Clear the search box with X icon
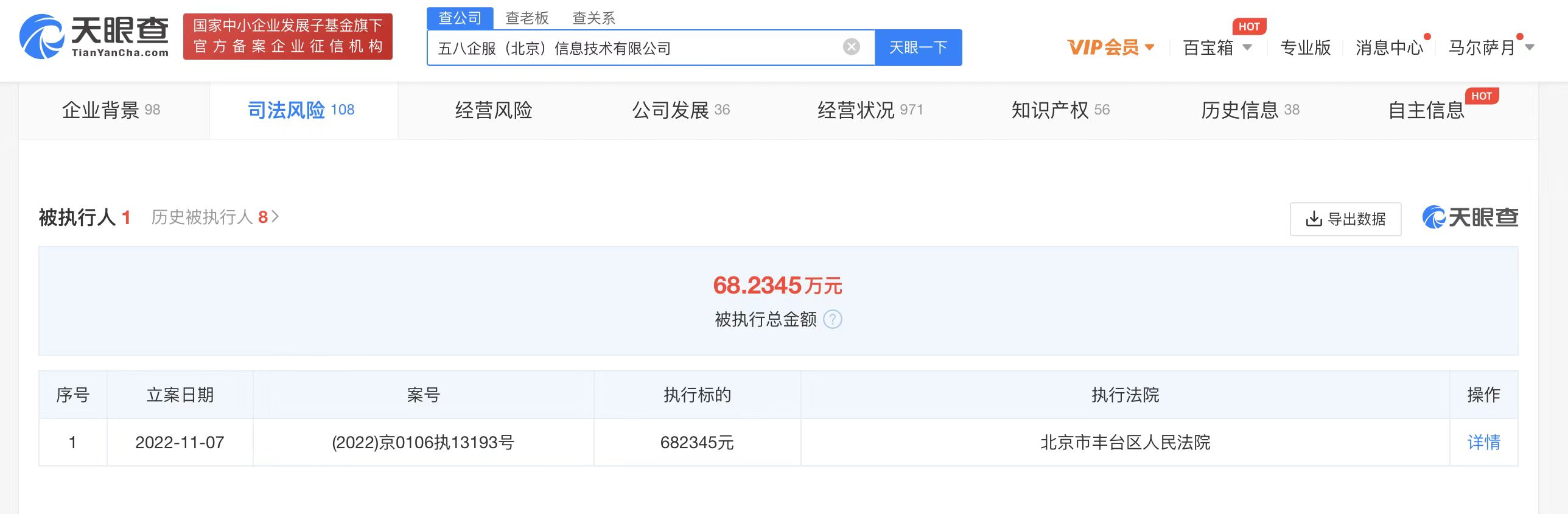 click(851, 47)
